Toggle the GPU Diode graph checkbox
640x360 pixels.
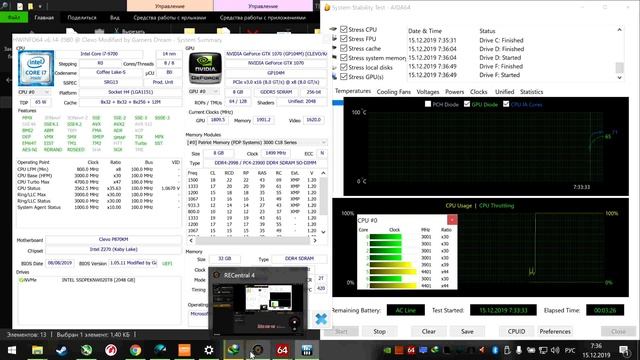(x=467, y=104)
